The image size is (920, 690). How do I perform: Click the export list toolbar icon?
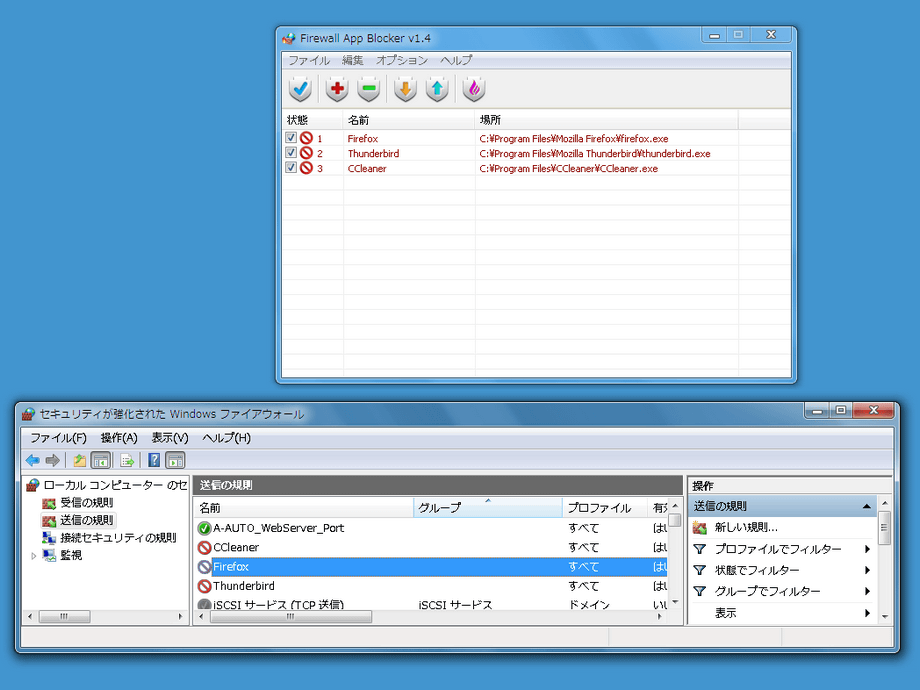127,461
